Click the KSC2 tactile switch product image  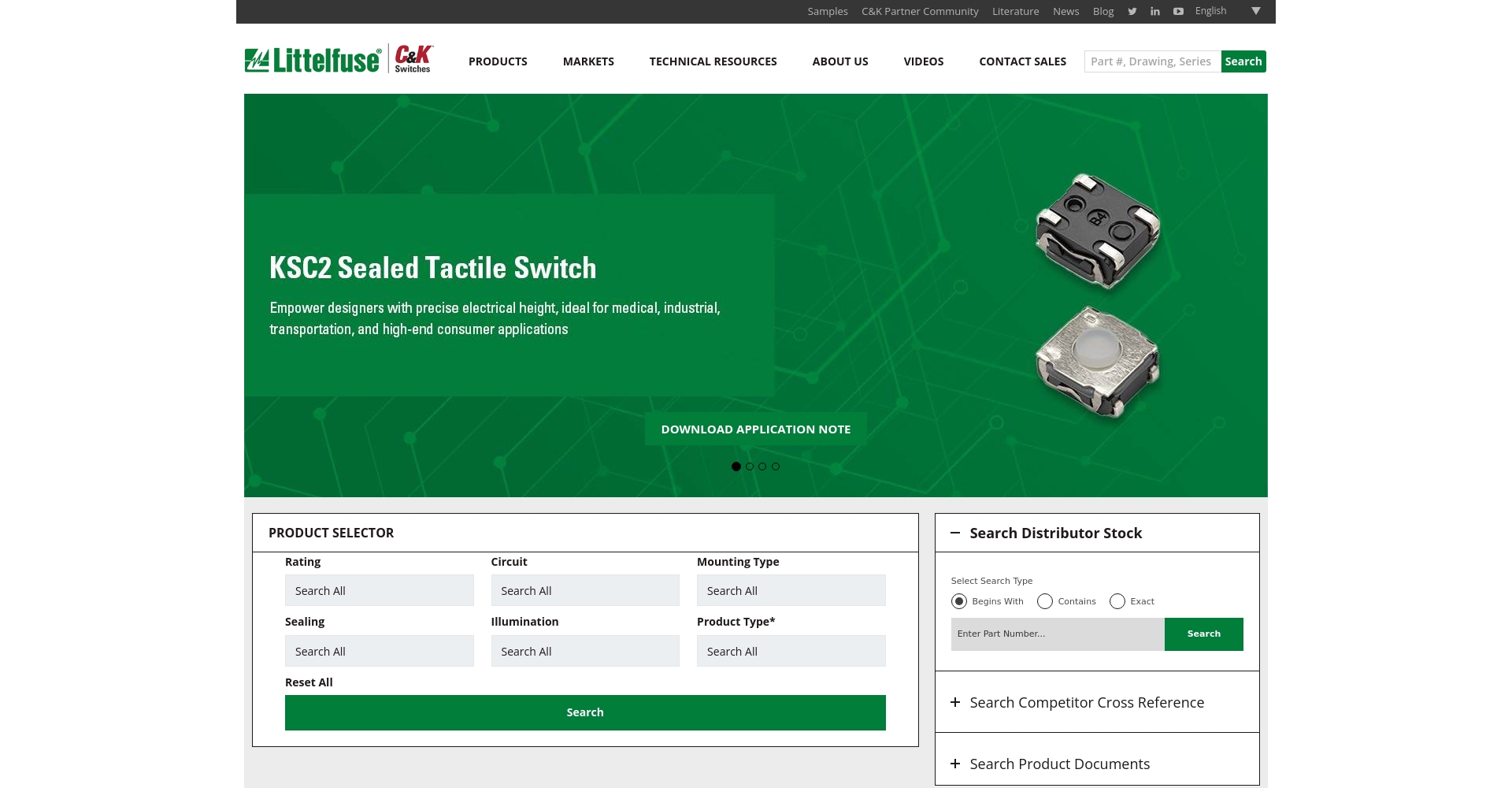pos(1099,295)
